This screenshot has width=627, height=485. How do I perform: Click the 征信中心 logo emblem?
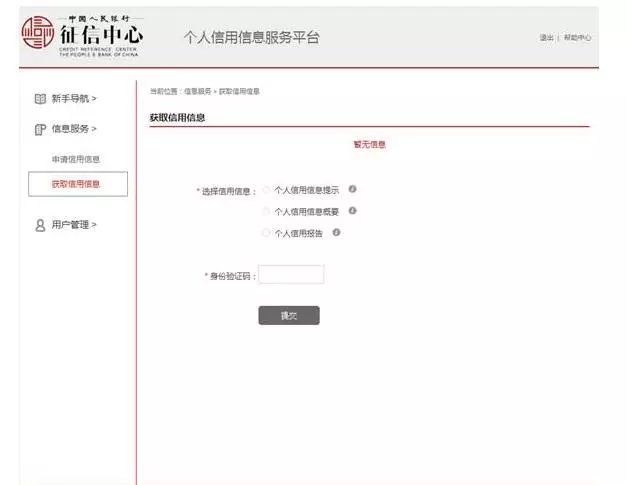(x=38, y=32)
